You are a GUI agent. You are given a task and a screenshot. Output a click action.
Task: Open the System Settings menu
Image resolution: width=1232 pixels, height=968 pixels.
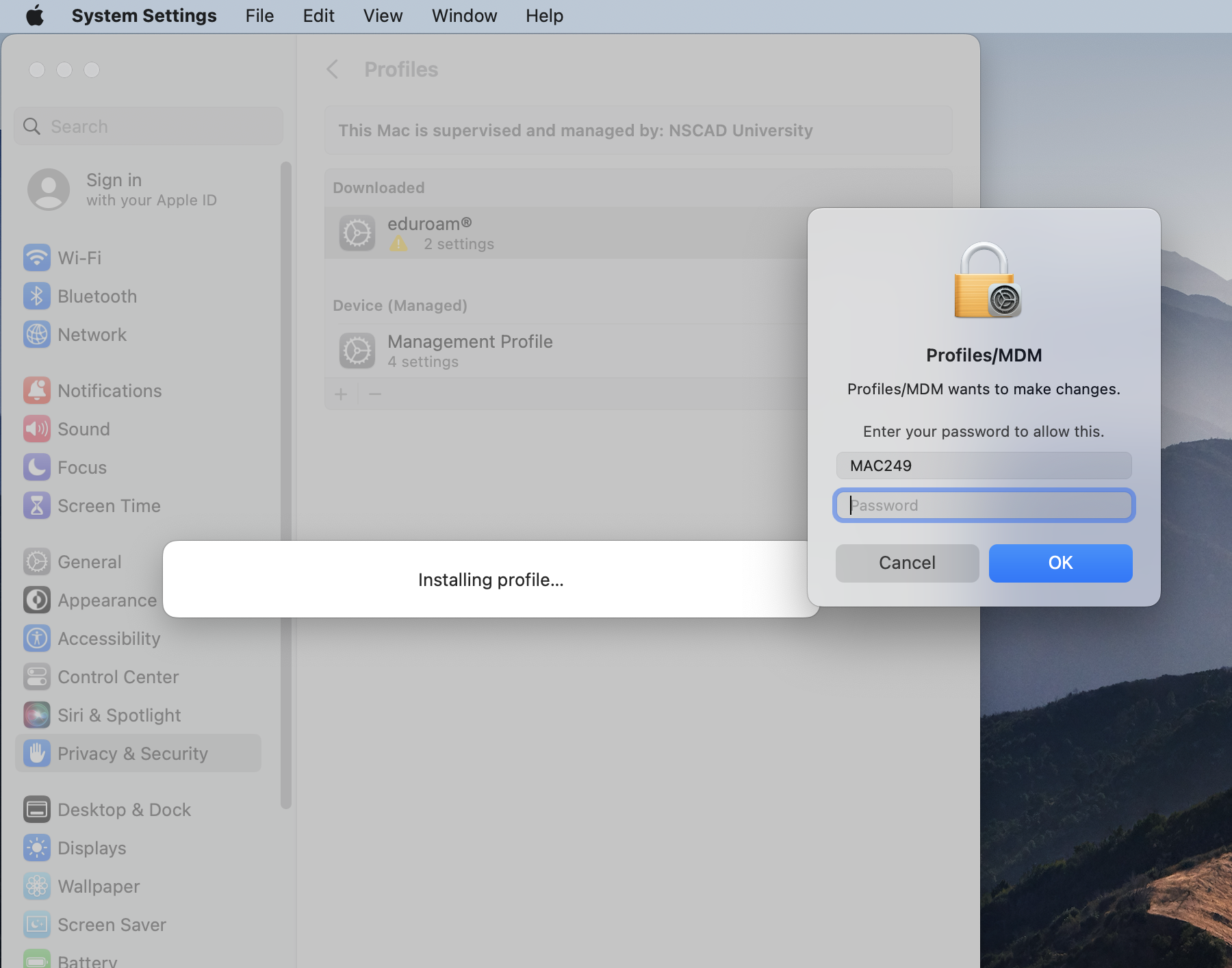pyautogui.click(x=144, y=15)
